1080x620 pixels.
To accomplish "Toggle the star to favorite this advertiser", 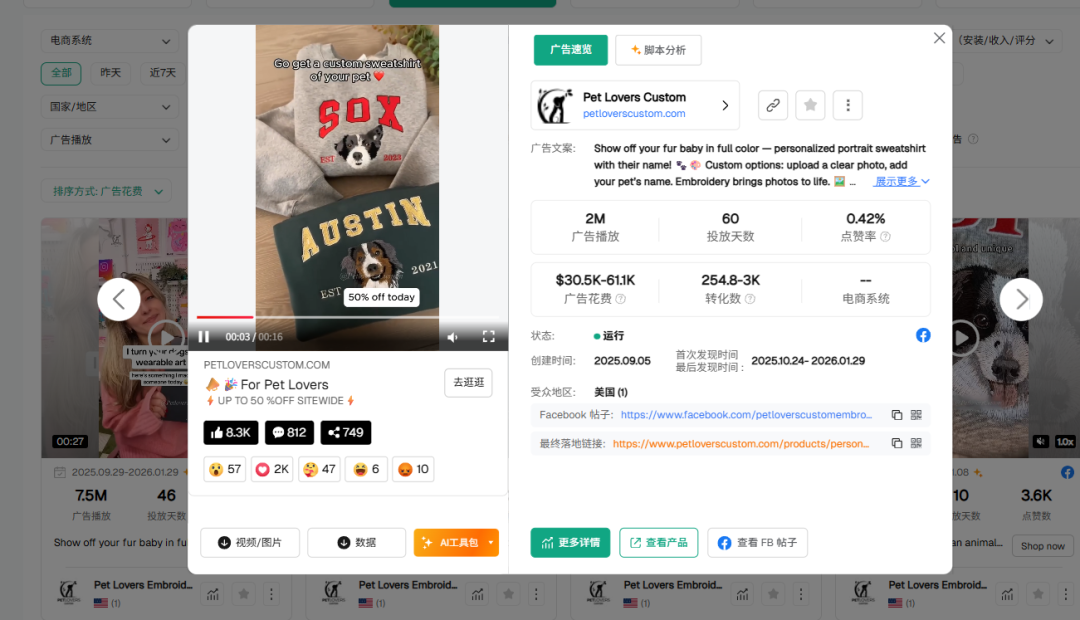I will click(810, 105).
